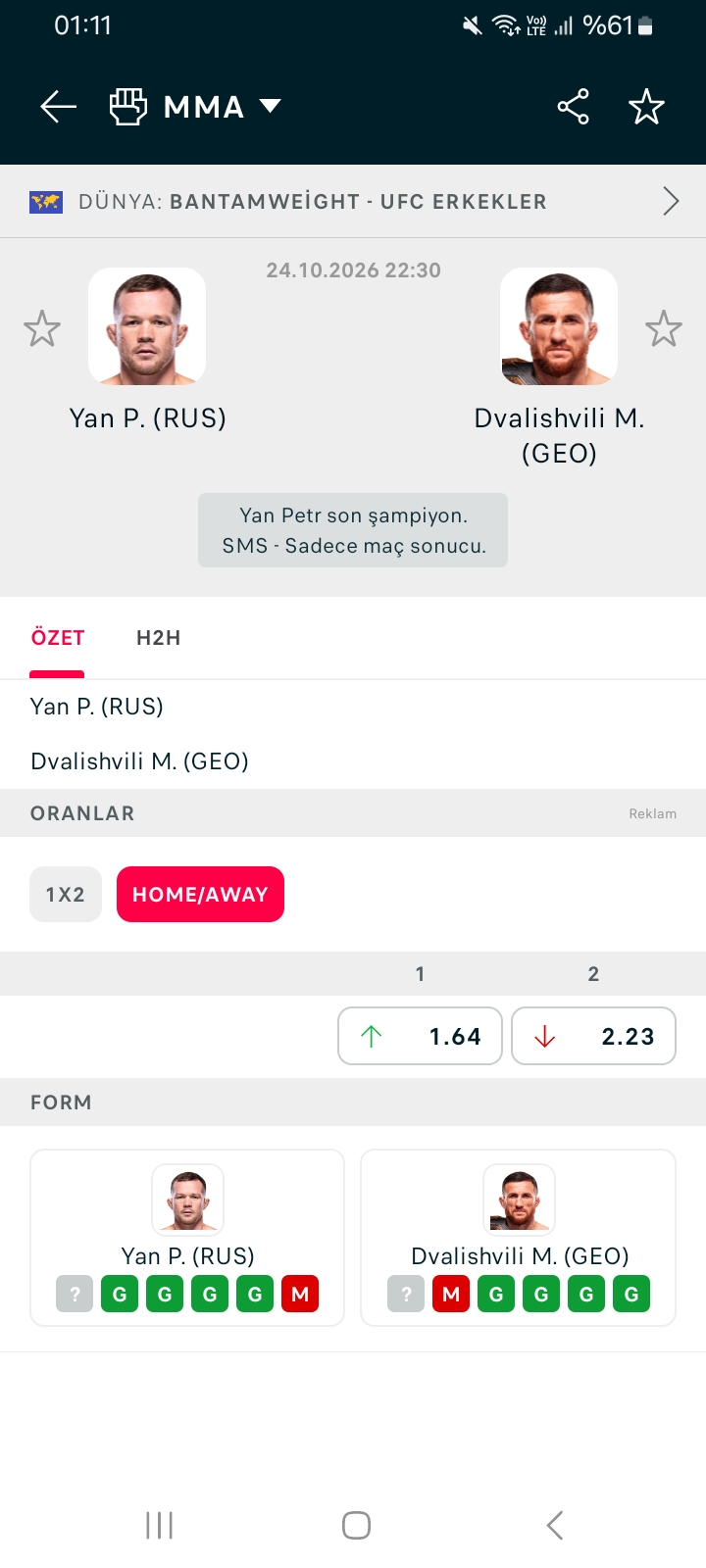Favorite Yan P. with the star toggle
The width and height of the screenshot is (706, 1568).
pyautogui.click(x=42, y=328)
